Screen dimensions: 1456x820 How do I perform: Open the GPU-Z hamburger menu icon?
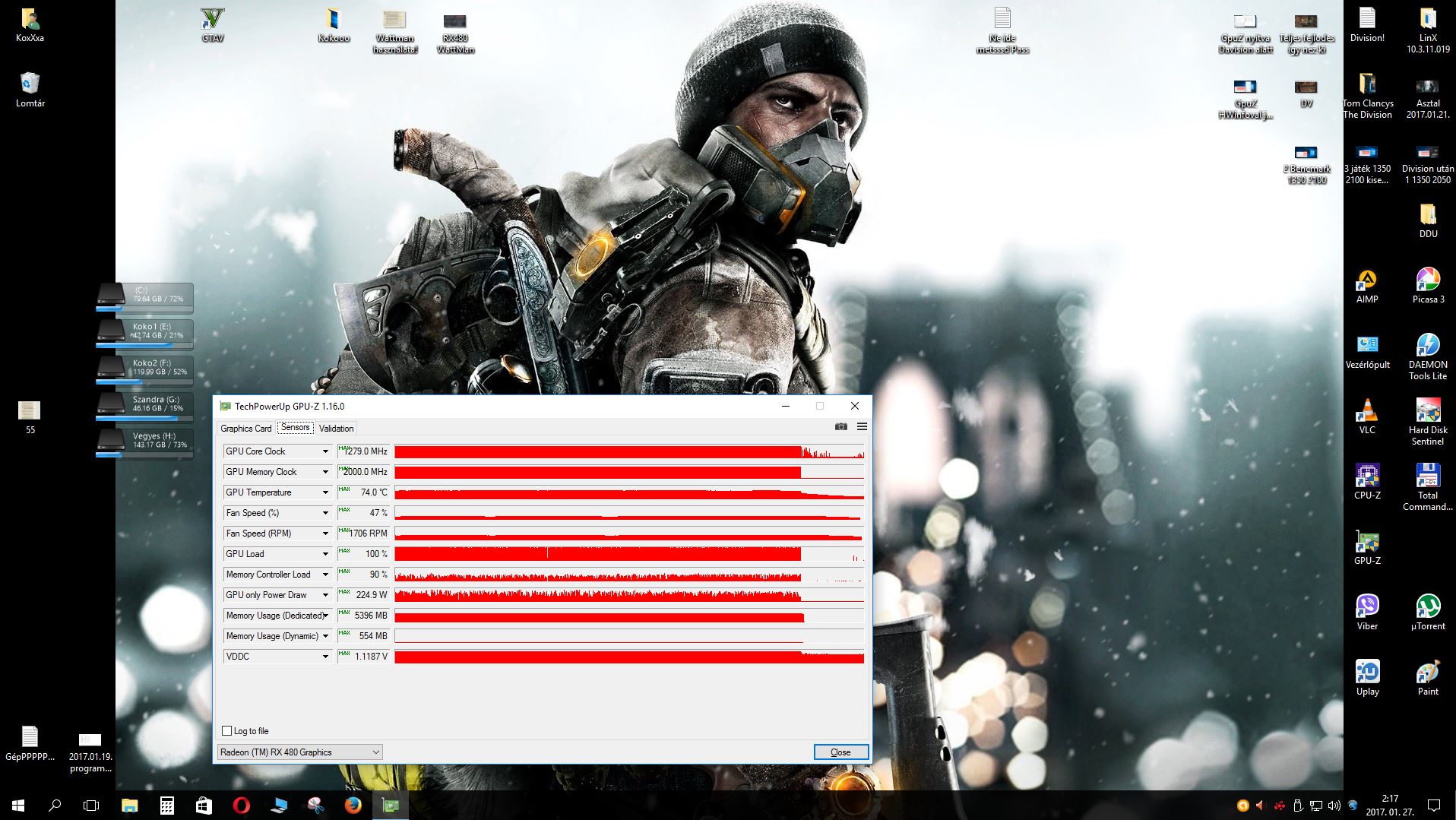point(862,427)
